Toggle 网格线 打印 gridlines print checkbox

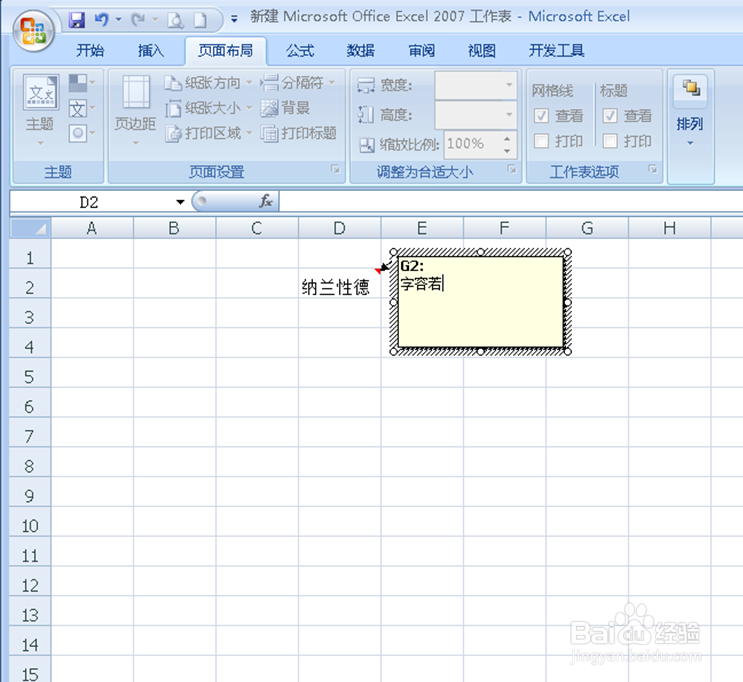click(x=541, y=141)
